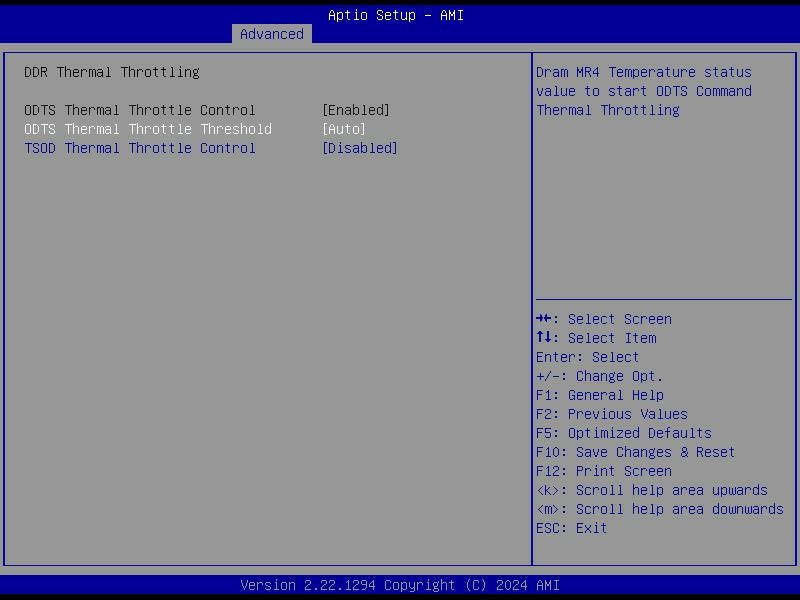Click the Enter: Select hint
800x600 pixels.
coord(587,357)
